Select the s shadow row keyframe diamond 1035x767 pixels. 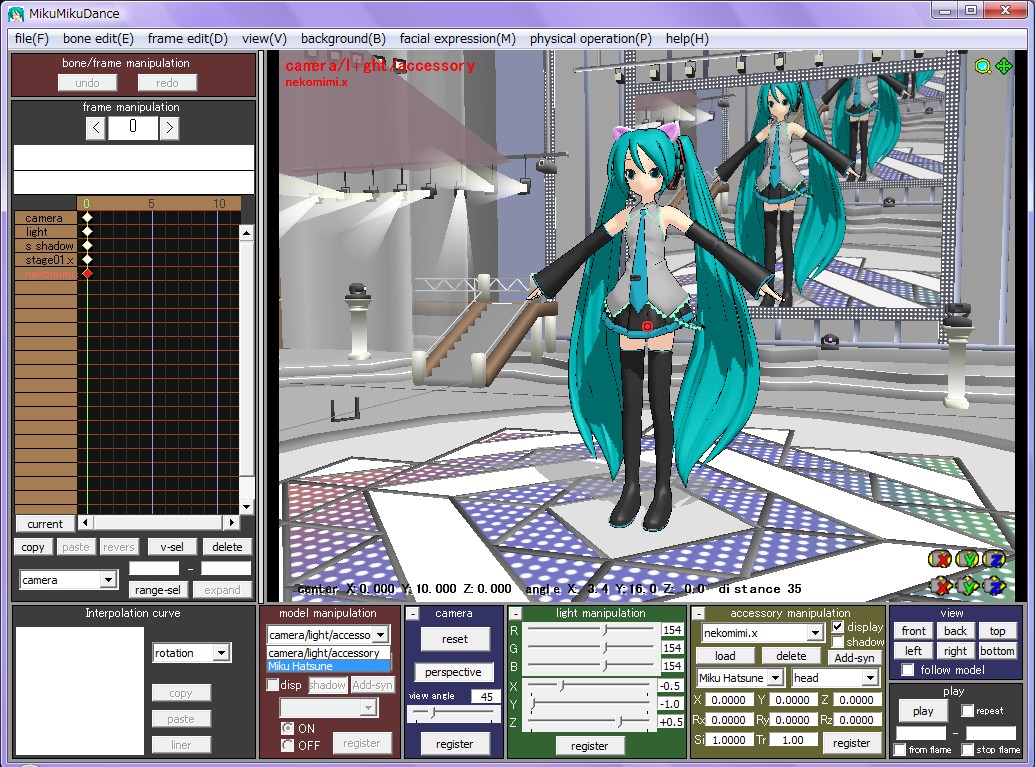click(87, 246)
